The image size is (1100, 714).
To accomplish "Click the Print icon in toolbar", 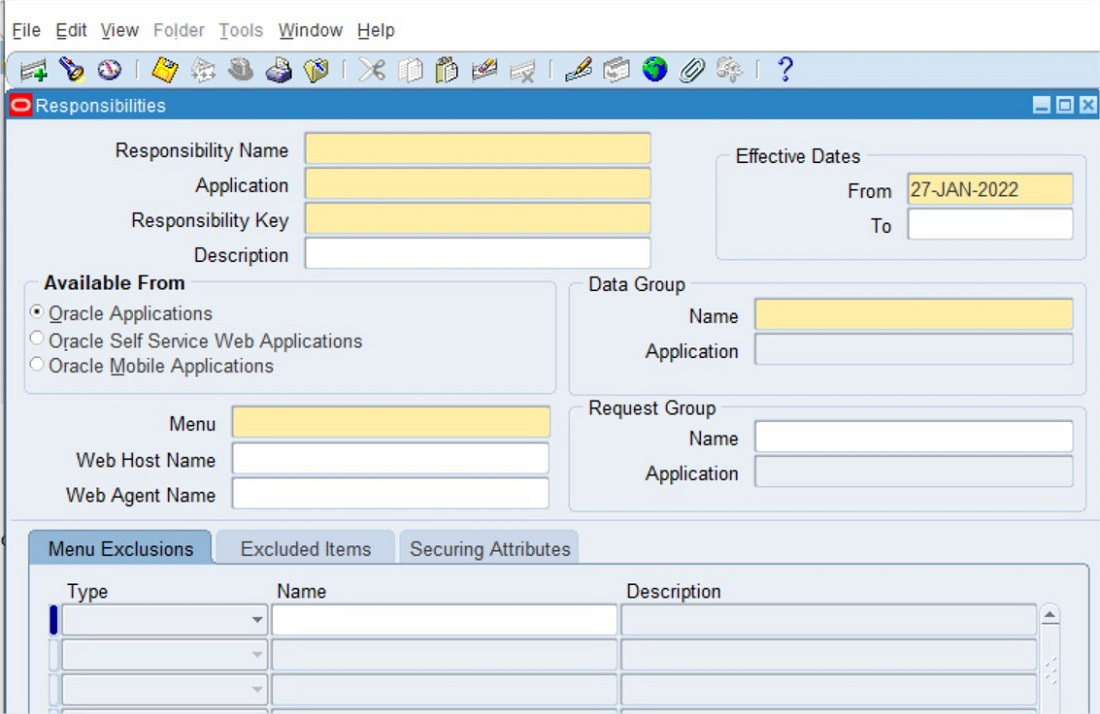I will (279, 70).
